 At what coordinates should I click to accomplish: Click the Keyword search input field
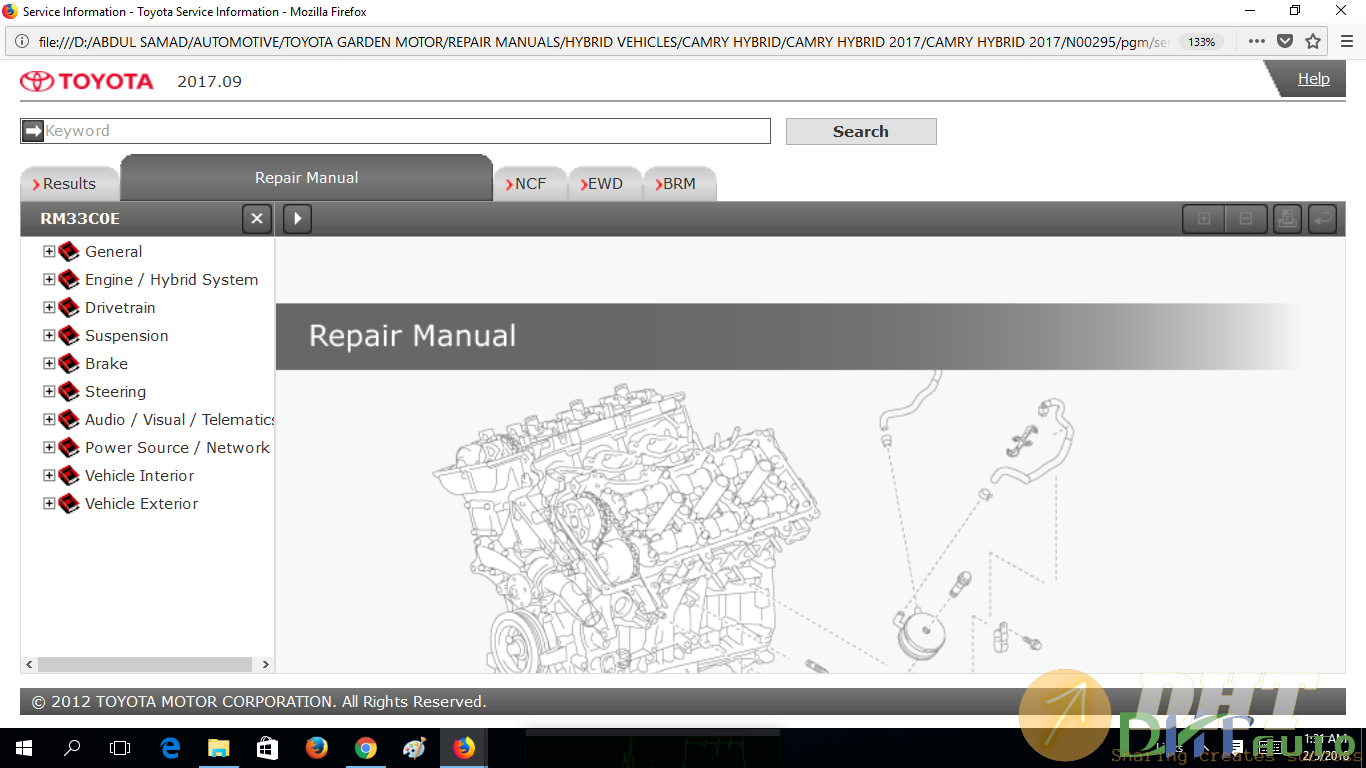coord(405,131)
